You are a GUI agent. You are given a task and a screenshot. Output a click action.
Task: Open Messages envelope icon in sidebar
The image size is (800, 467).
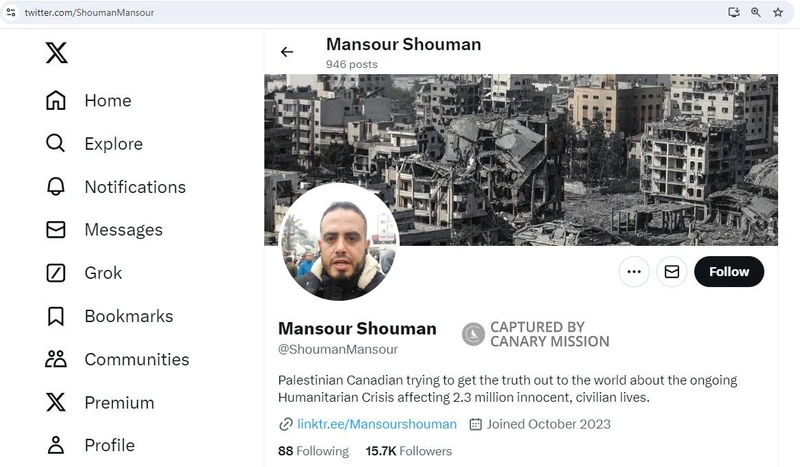coord(56,230)
